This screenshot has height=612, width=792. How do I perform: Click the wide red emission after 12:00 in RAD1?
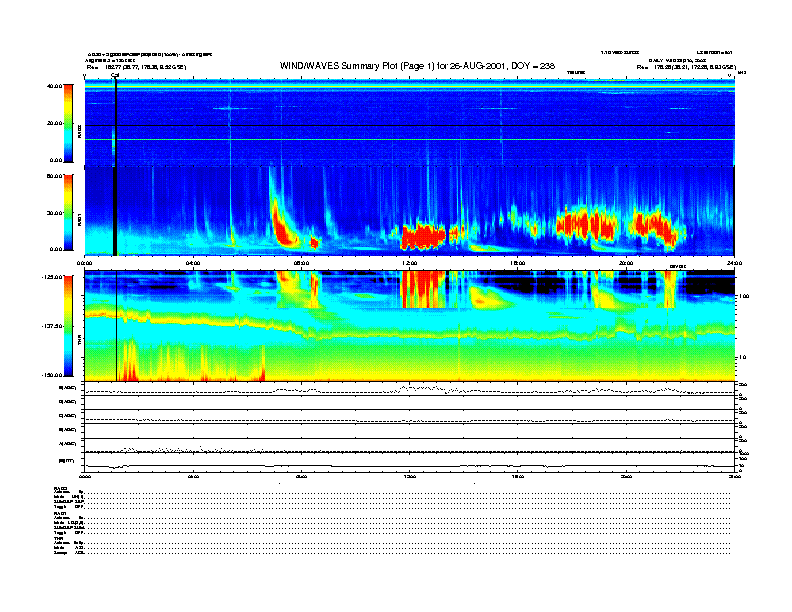click(x=423, y=236)
